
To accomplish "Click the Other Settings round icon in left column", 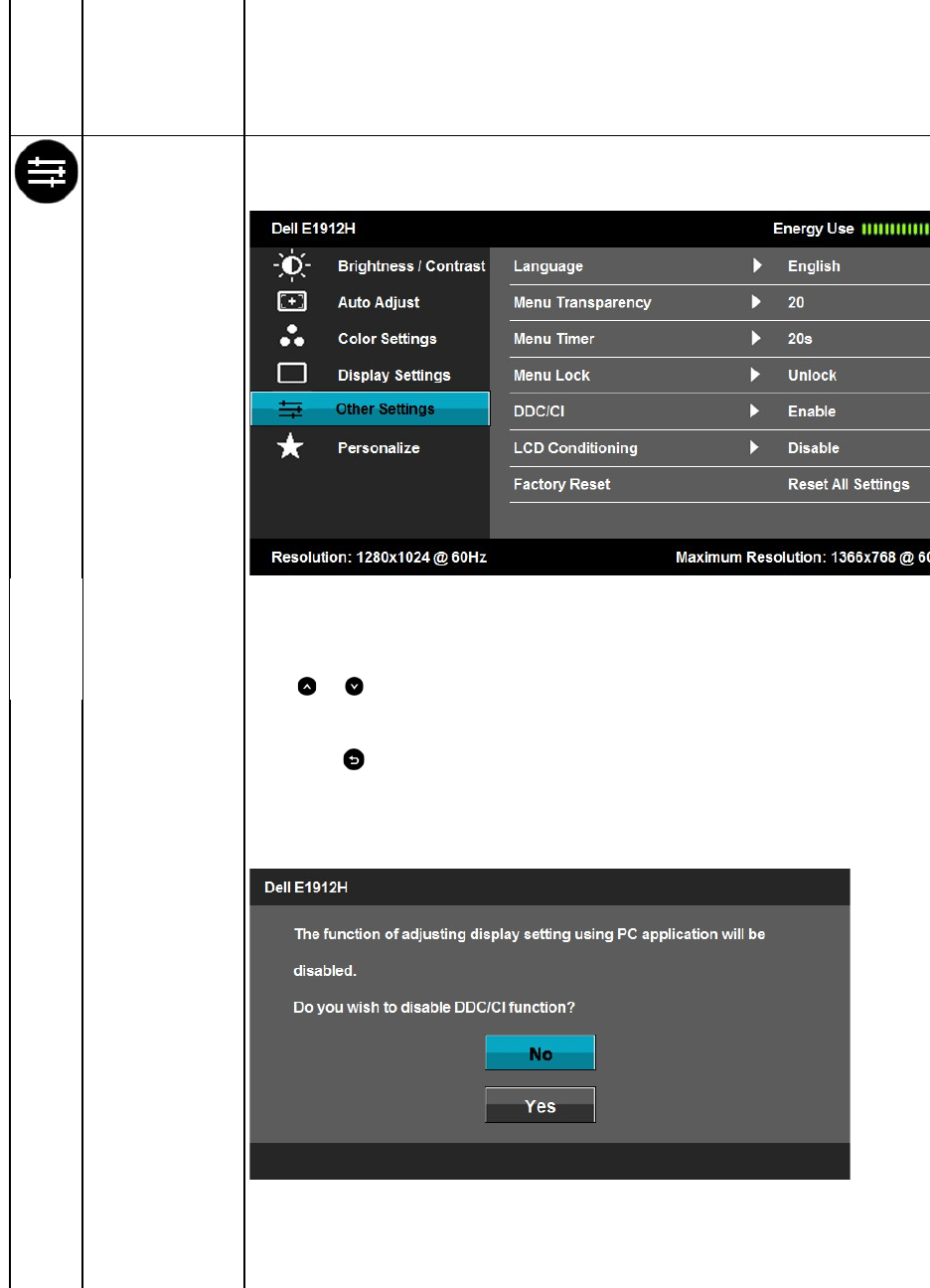I will pyautogui.click(x=47, y=173).
